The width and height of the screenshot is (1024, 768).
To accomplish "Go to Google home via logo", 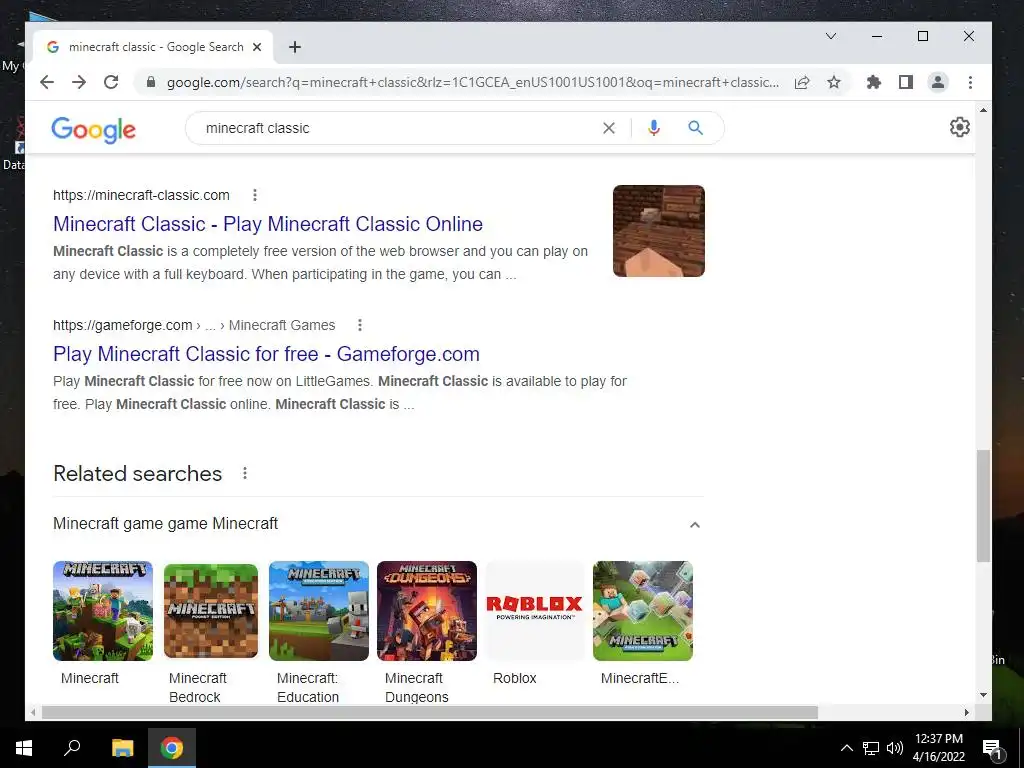I will [93, 129].
